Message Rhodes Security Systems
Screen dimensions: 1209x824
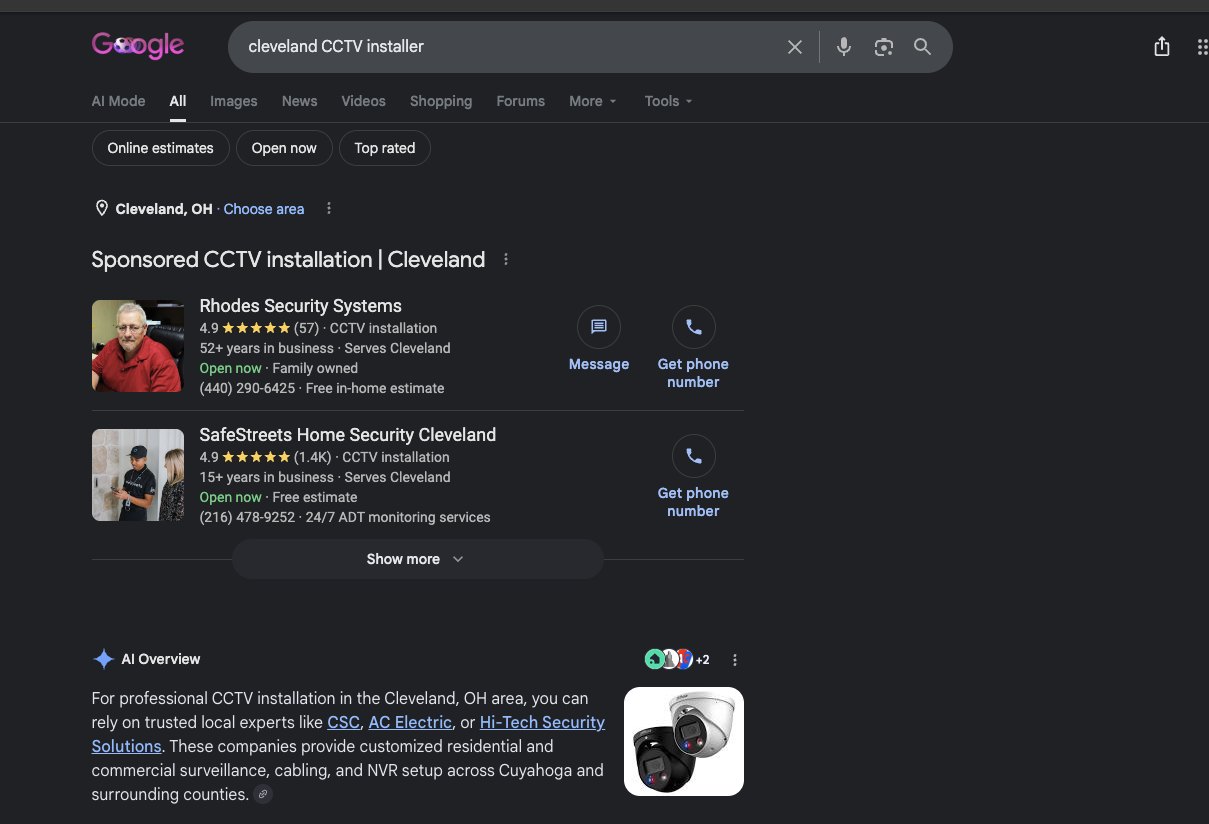click(x=599, y=340)
